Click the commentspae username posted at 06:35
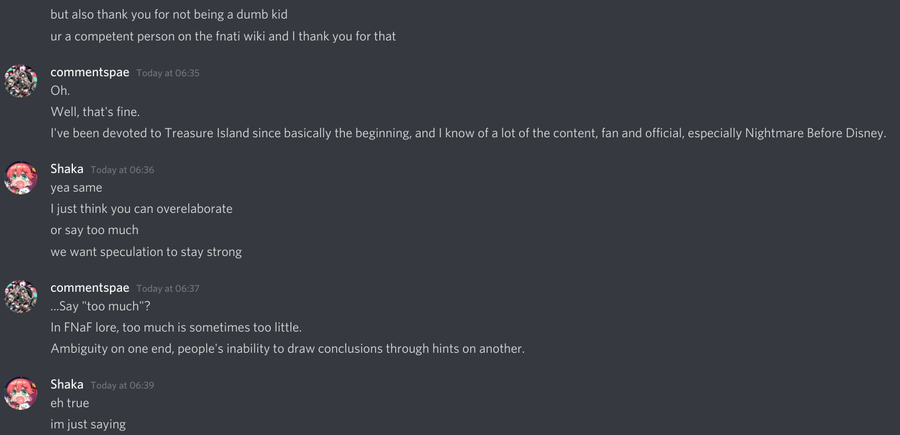 point(90,73)
